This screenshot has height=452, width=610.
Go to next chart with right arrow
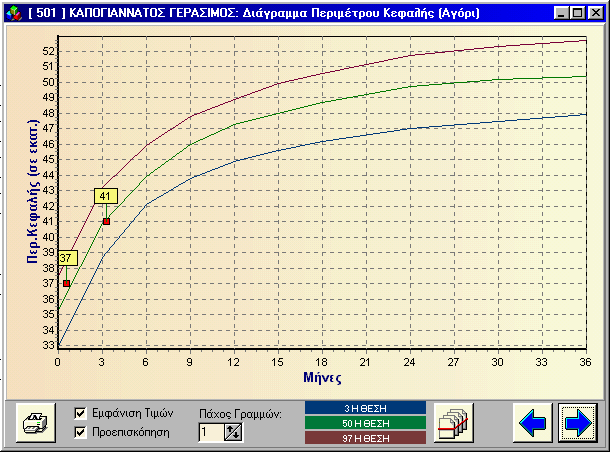578,423
